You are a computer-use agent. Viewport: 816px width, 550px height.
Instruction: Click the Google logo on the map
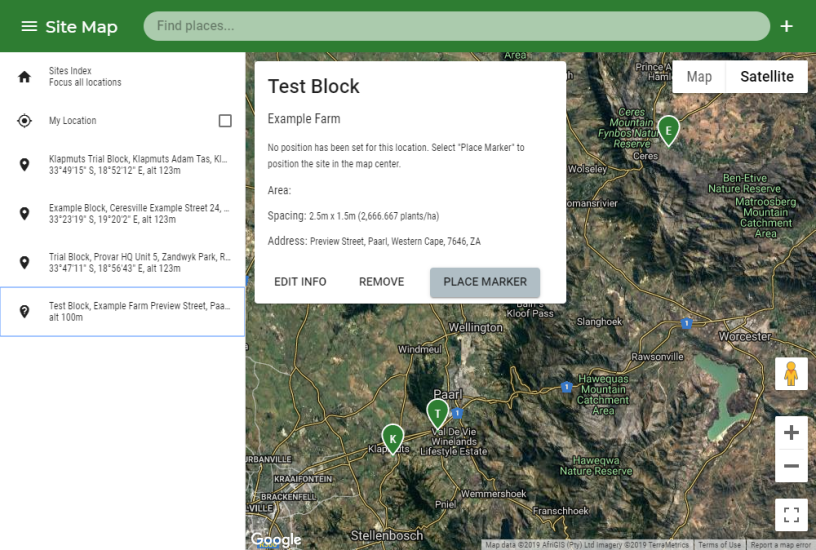[x=276, y=540]
